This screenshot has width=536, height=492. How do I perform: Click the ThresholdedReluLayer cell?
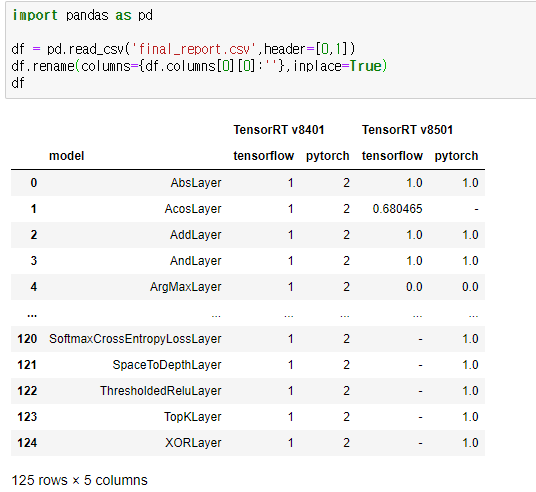coord(161,391)
